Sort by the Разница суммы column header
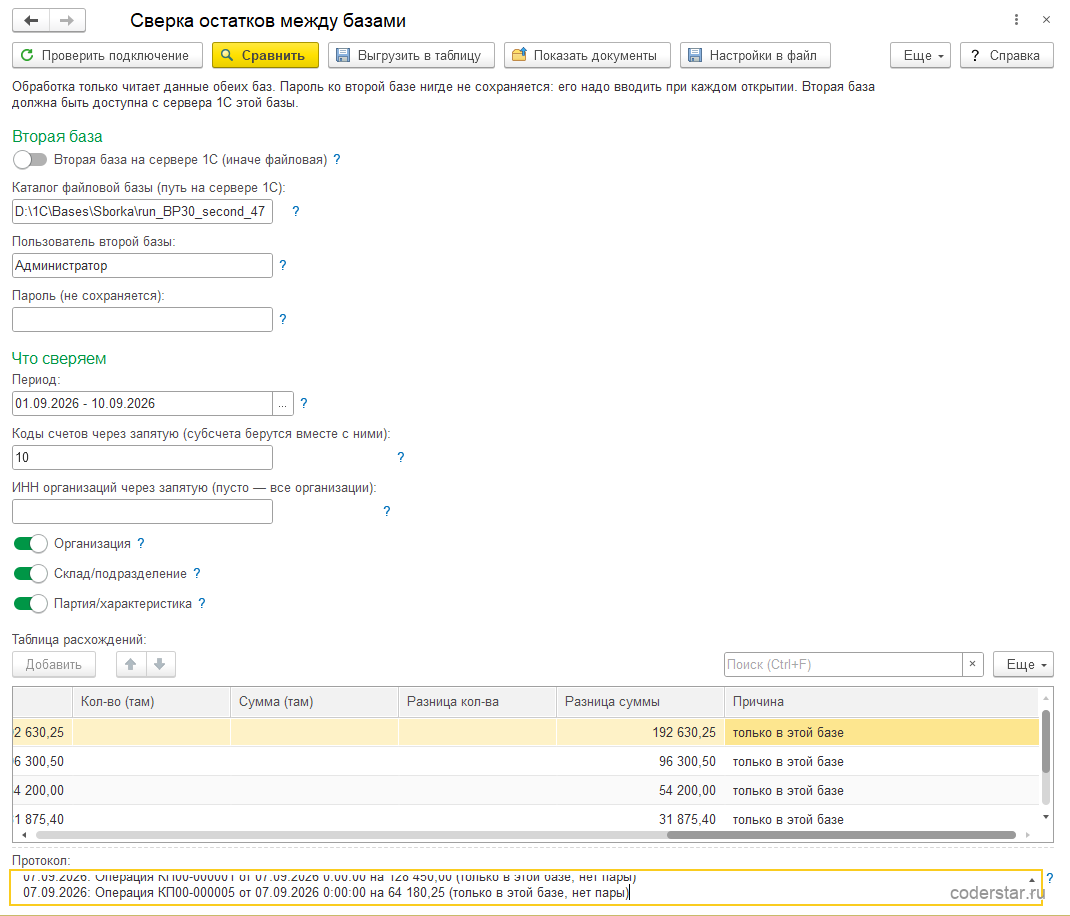 640,702
